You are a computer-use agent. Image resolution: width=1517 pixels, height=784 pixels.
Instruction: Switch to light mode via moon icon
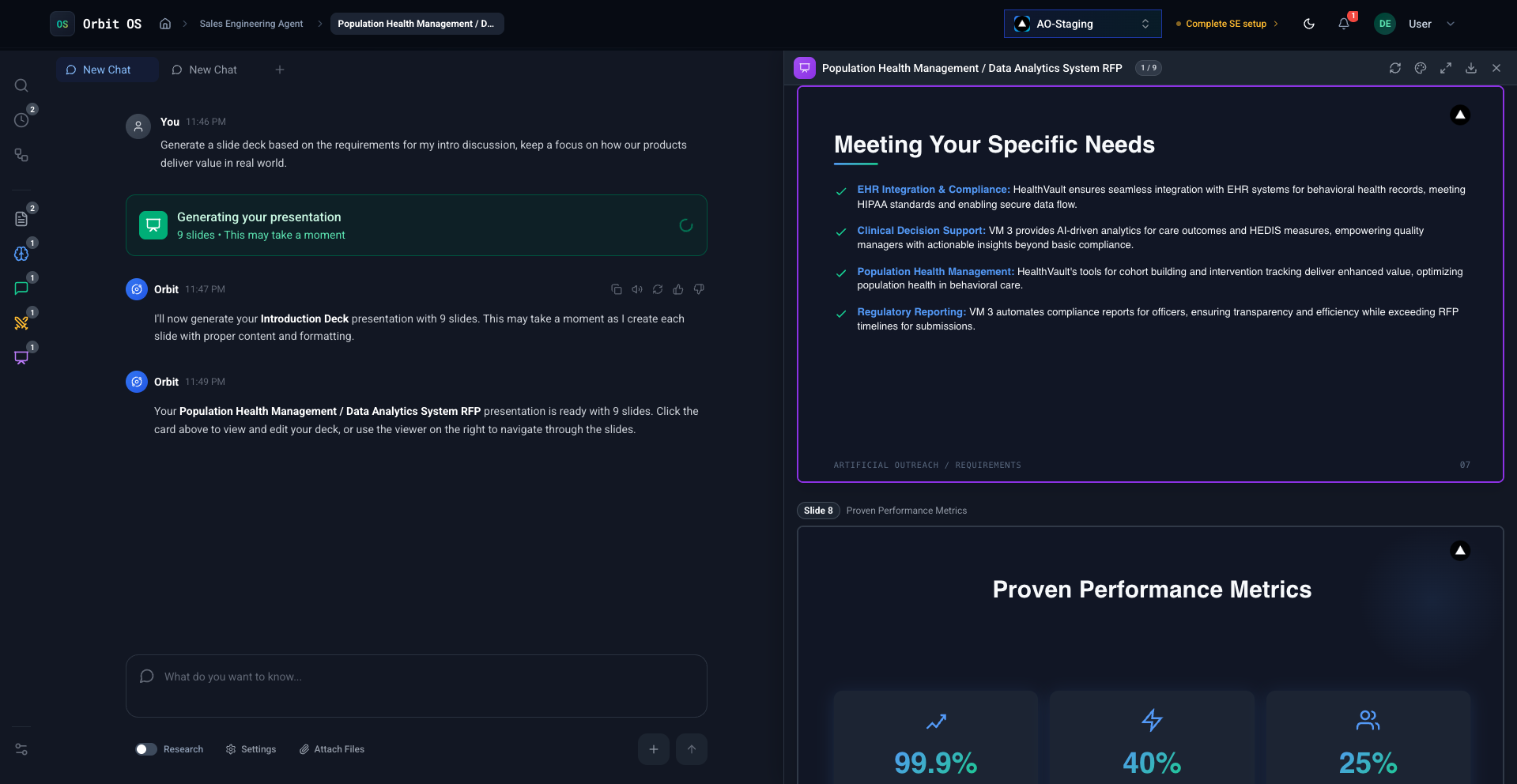coord(1308,24)
